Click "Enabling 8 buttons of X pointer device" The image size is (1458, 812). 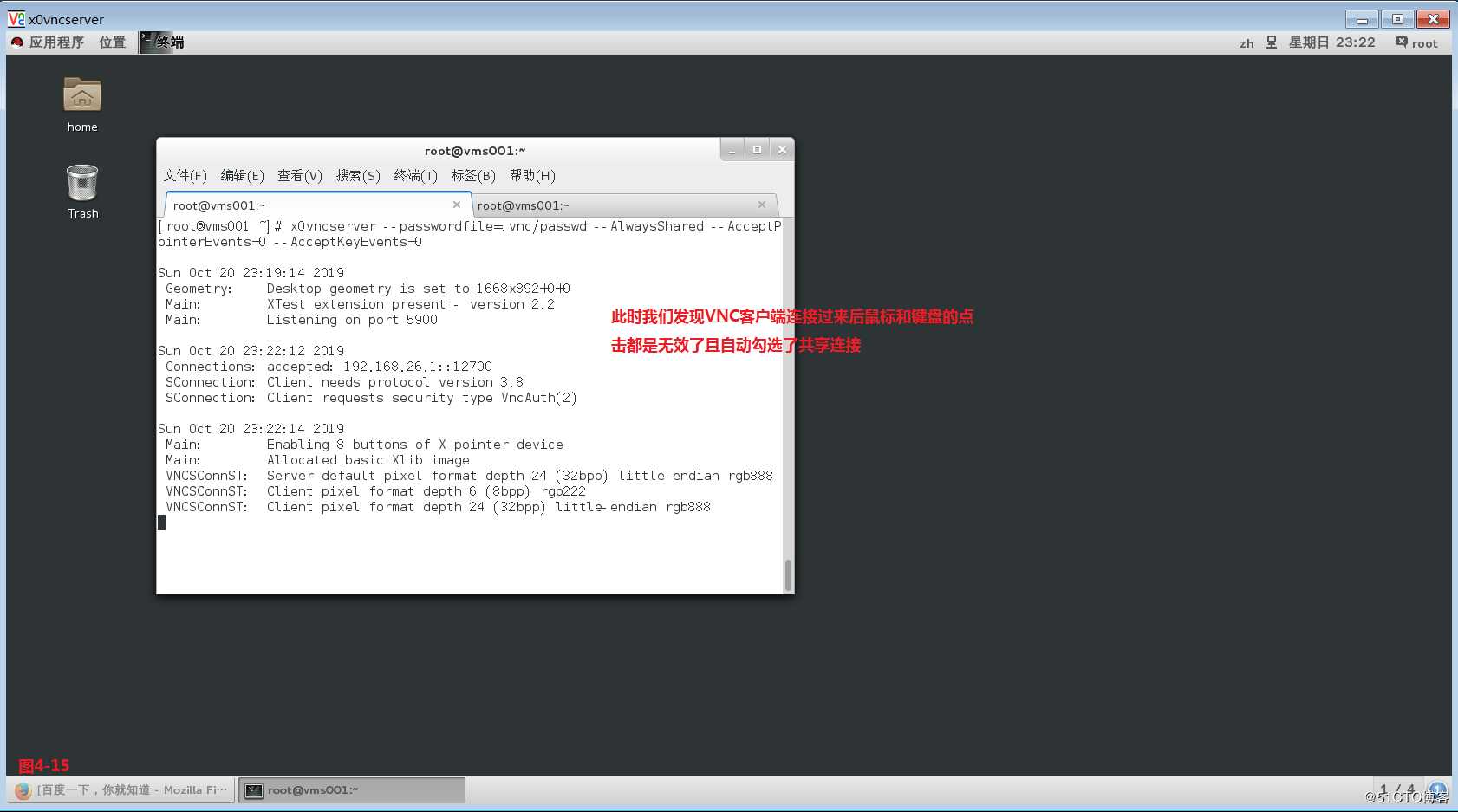(x=415, y=445)
